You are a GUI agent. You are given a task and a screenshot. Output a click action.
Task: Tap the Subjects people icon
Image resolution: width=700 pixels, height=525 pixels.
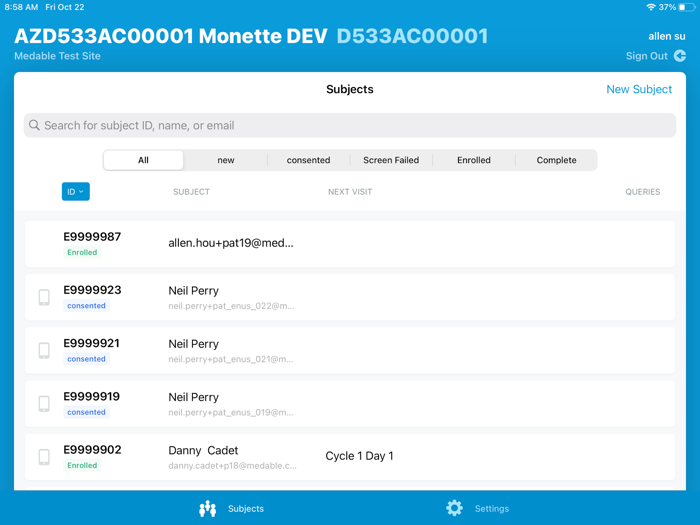(x=207, y=509)
